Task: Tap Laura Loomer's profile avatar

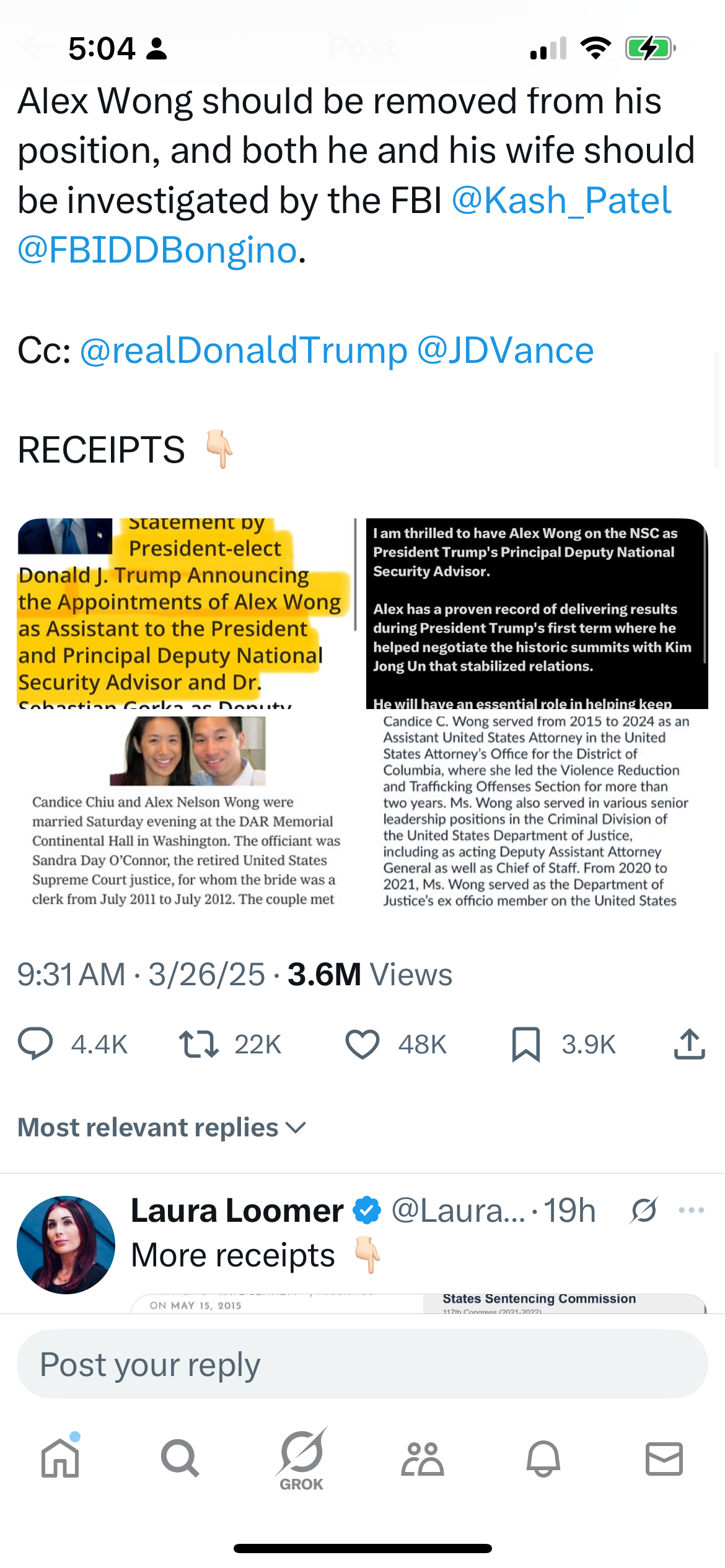Action: click(66, 1245)
